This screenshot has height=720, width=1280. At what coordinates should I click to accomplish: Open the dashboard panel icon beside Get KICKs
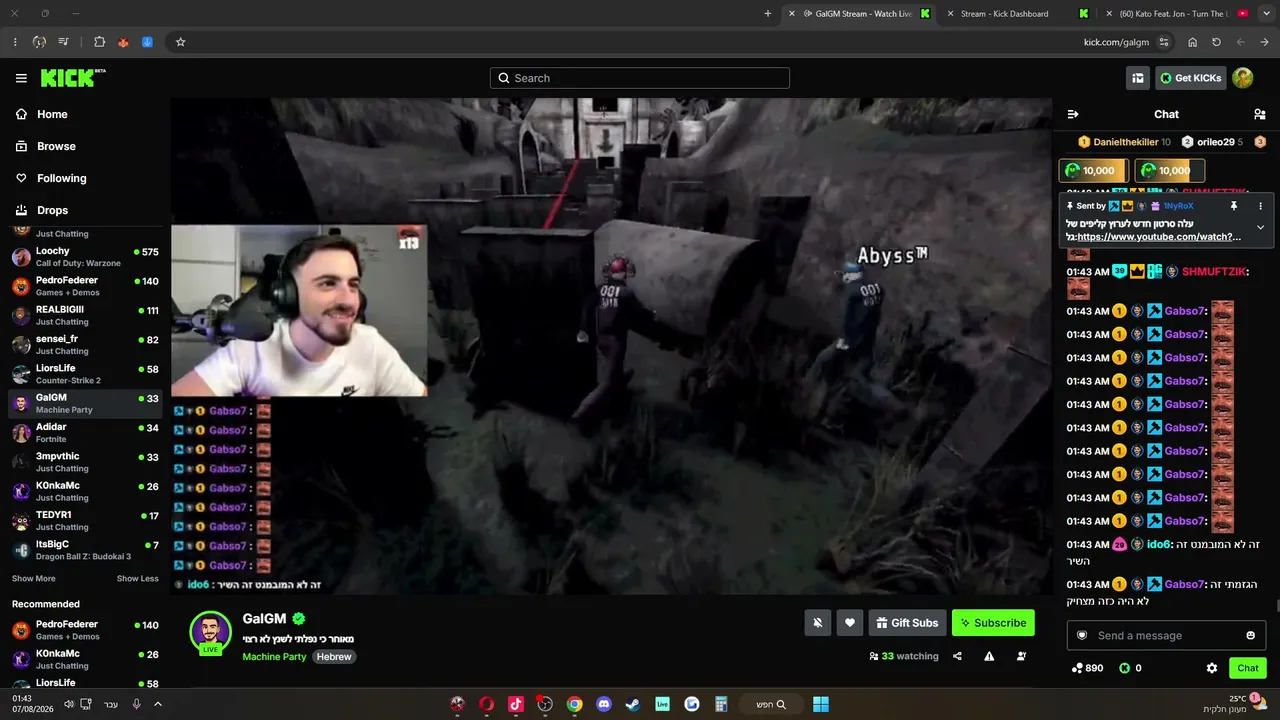tap(1138, 78)
